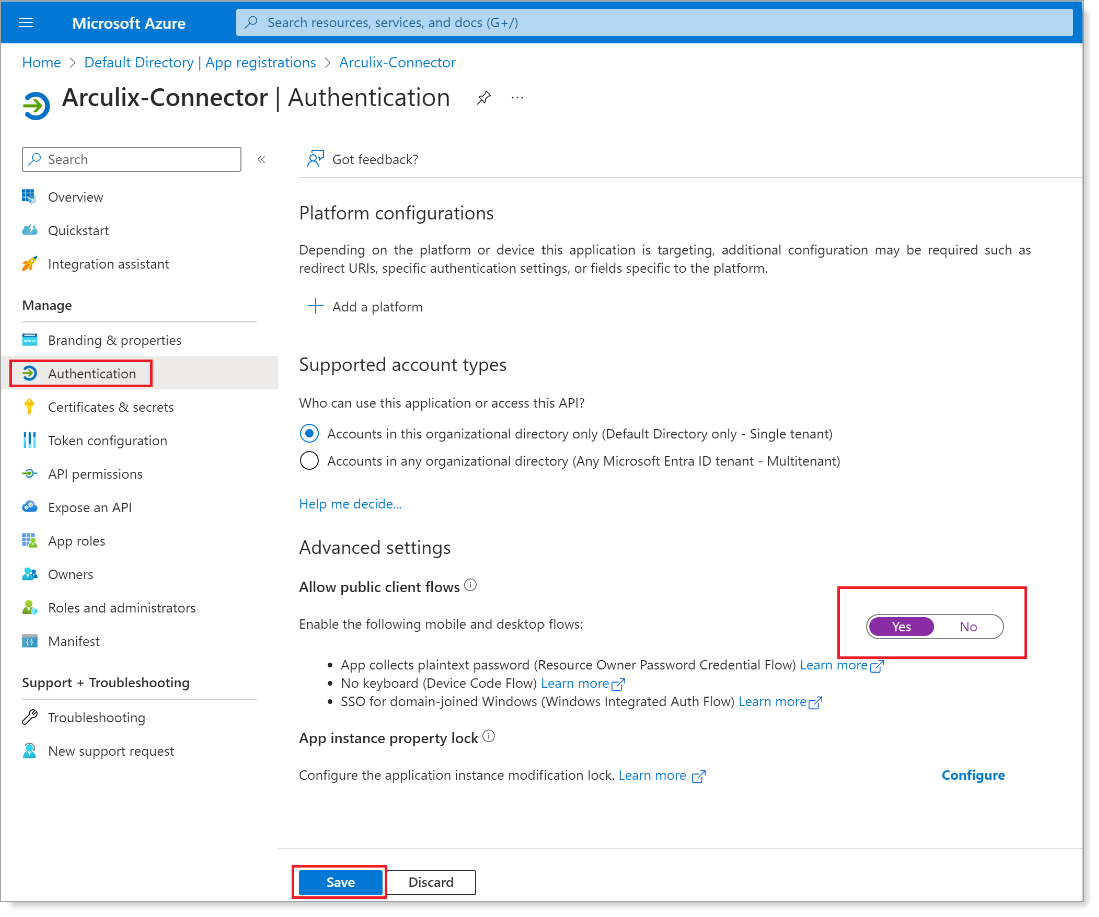Open Troubleshooting in the sidebar
Image resolution: width=1099 pixels, height=917 pixels.
click(x=97, y=717)
